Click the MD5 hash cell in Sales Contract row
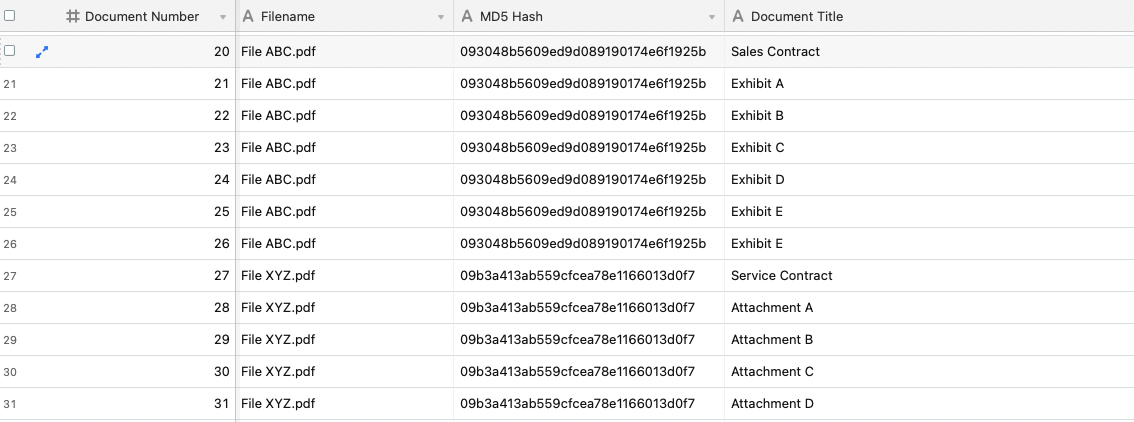Viewport: 1134px width, 422px height. coord(589,51)
